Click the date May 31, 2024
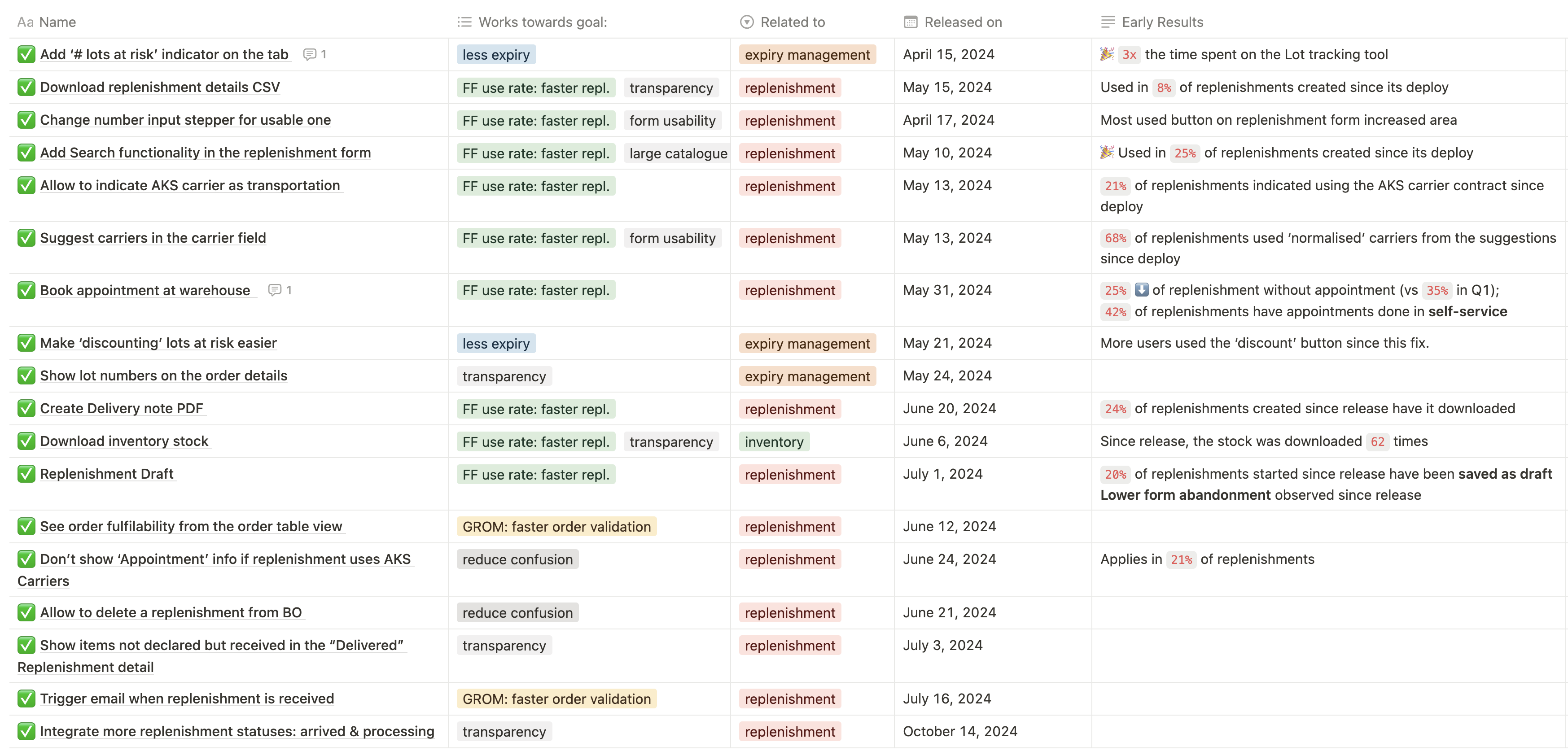This screenshot has height=751, width=1568. (x=948, y=290)
